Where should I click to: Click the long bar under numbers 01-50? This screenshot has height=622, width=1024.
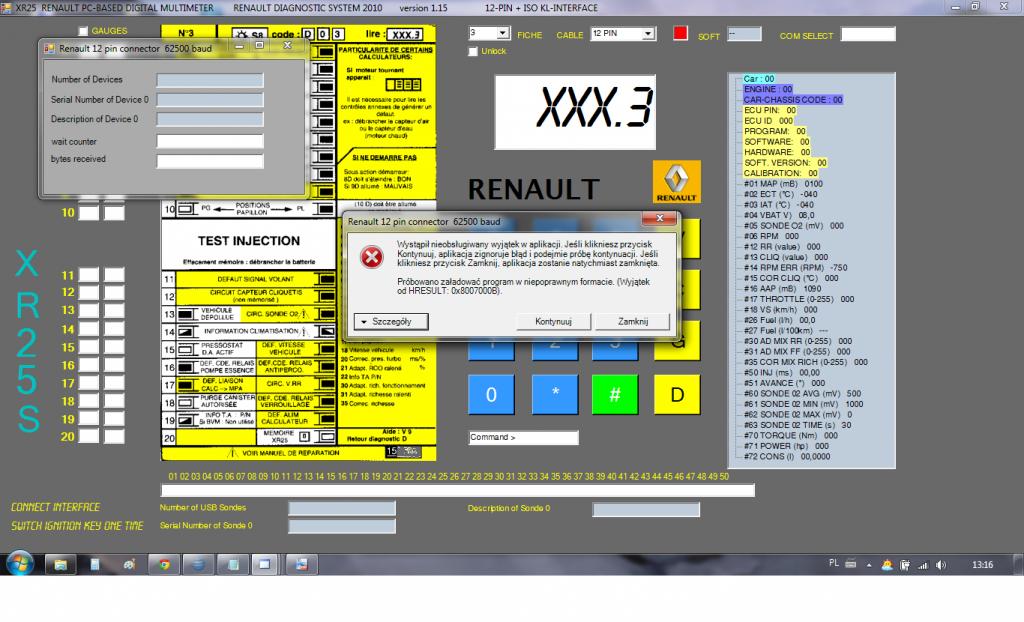458,490
